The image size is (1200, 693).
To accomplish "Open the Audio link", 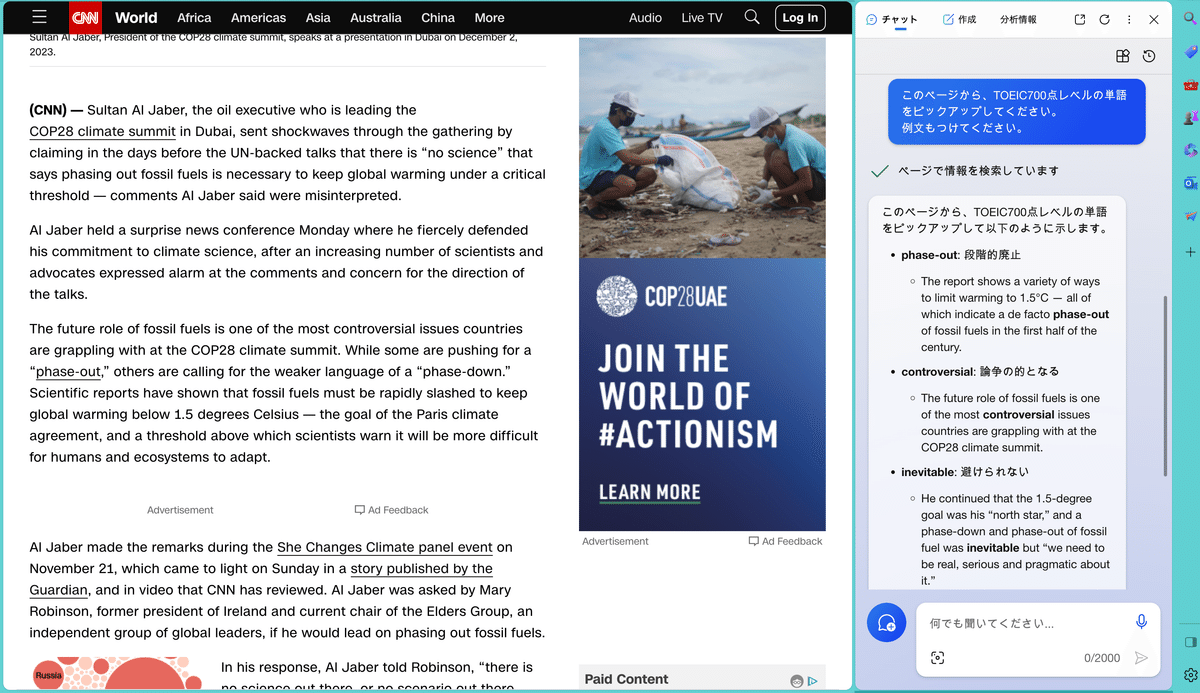I will pos(645,18).
